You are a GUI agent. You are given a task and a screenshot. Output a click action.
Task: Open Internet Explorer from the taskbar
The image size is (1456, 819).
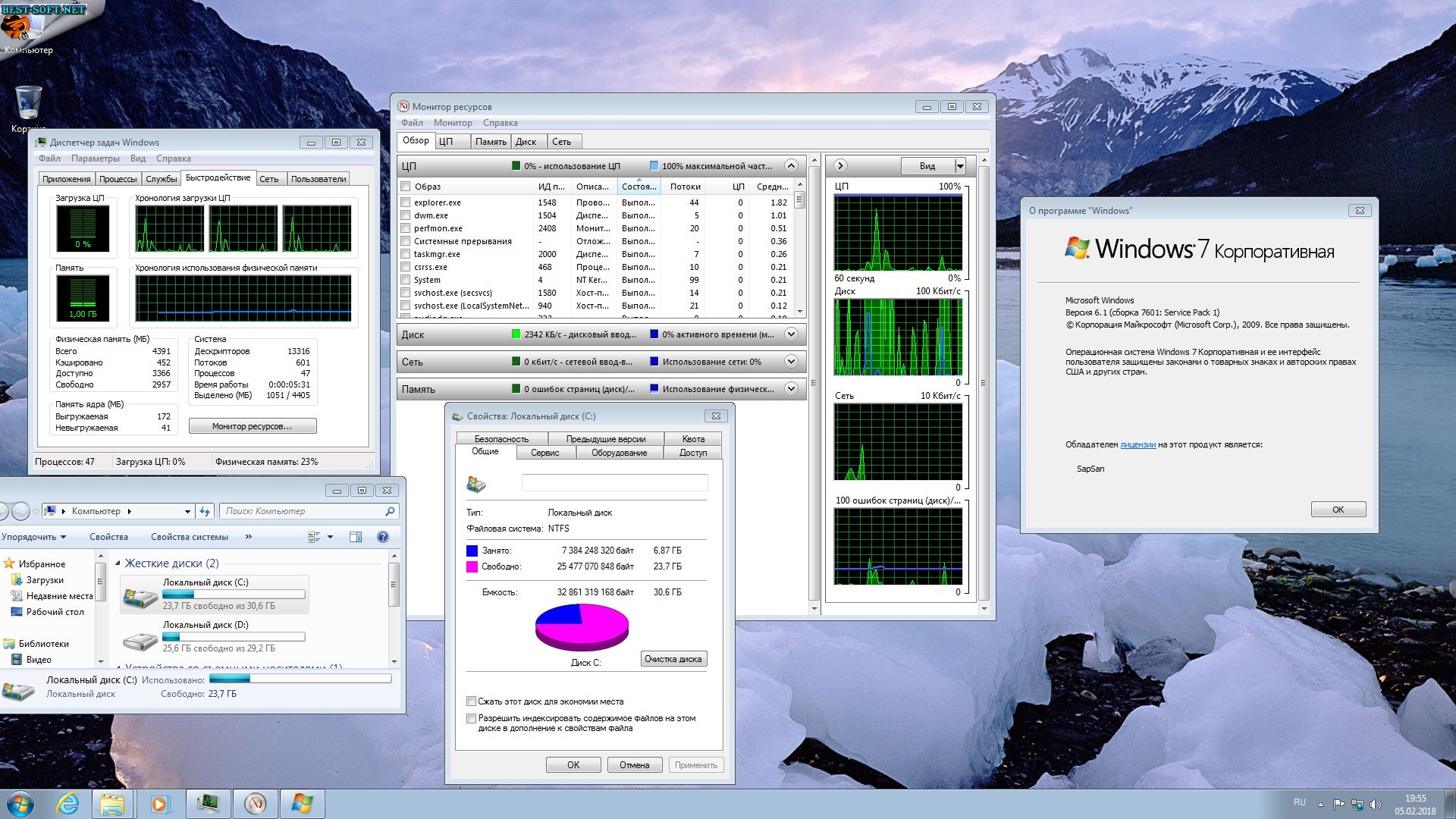pos(67,804)
